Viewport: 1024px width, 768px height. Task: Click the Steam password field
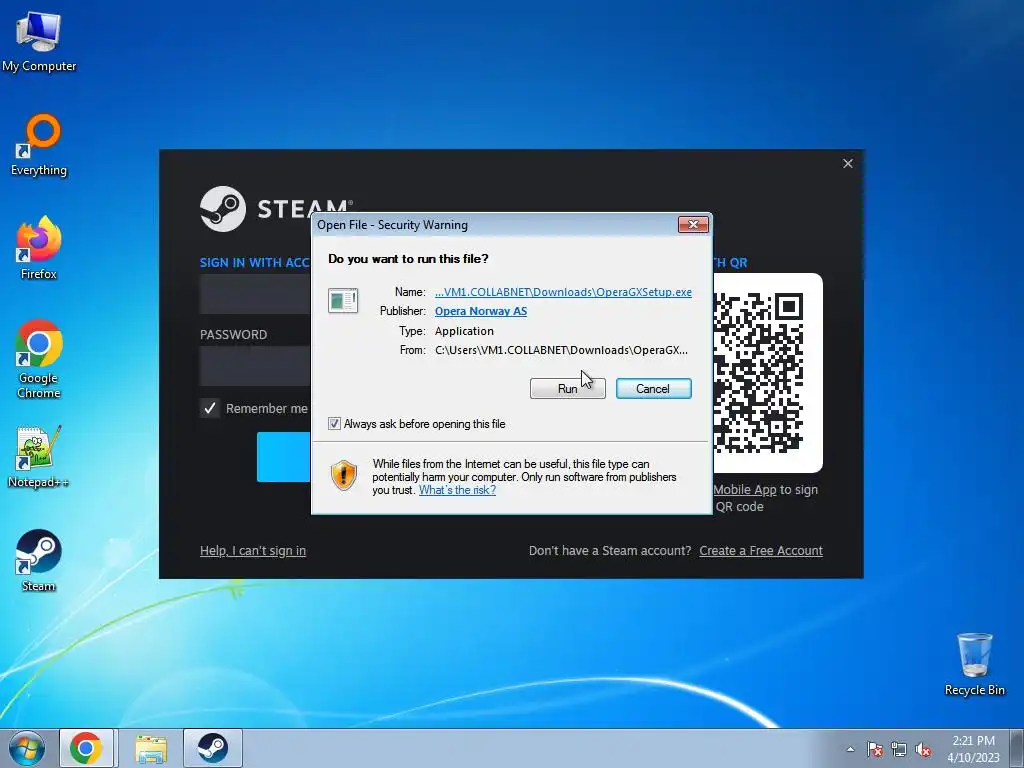tap(255, 366)
